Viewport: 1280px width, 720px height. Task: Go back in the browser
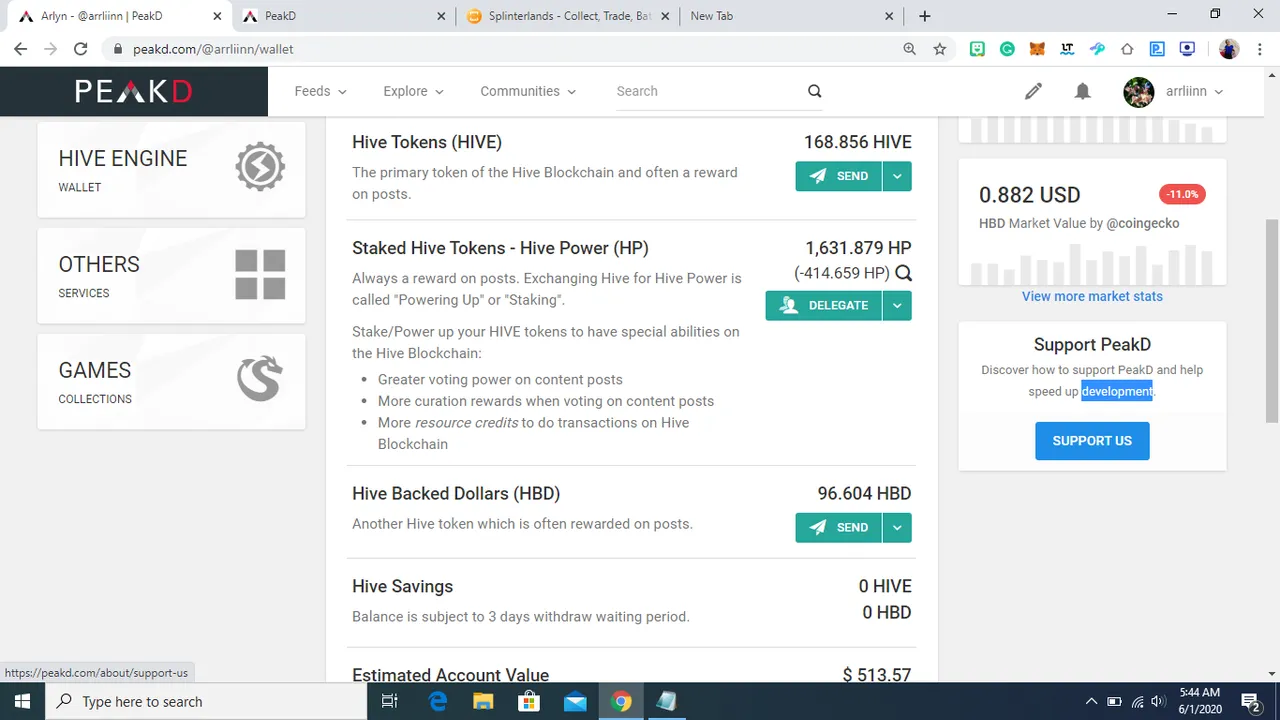click(x=20, y=49)
